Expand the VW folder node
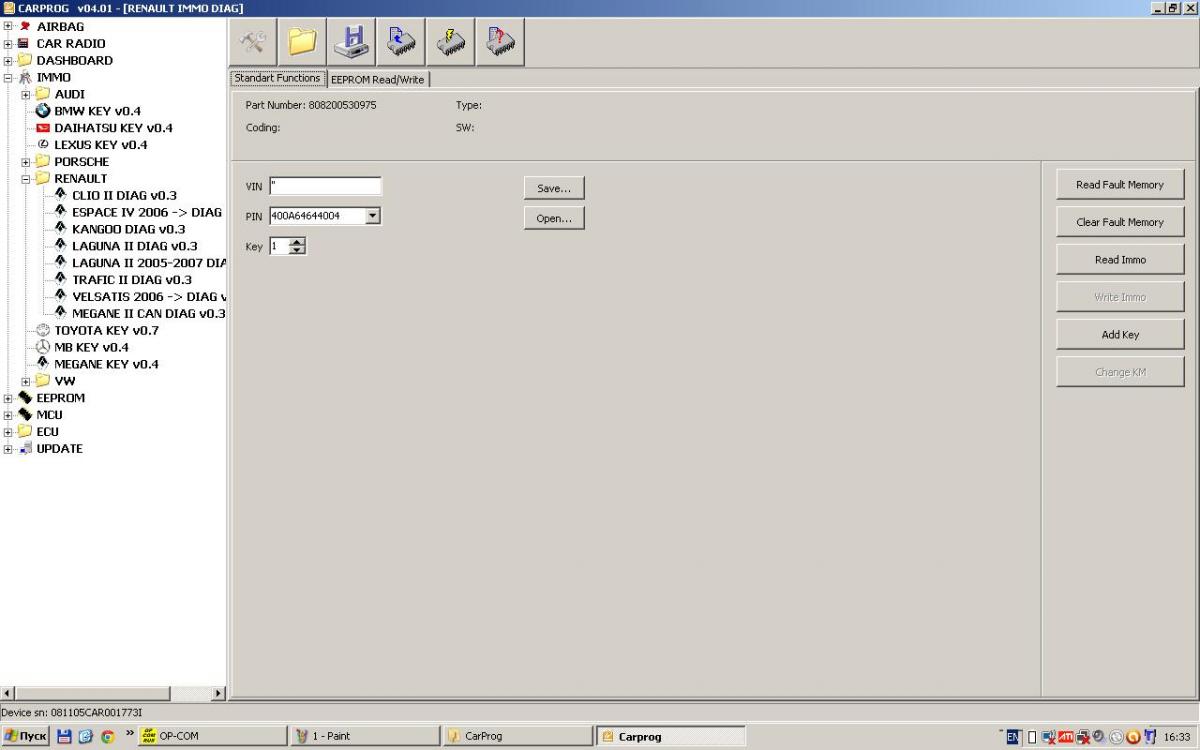 click(x=26, y=381)
